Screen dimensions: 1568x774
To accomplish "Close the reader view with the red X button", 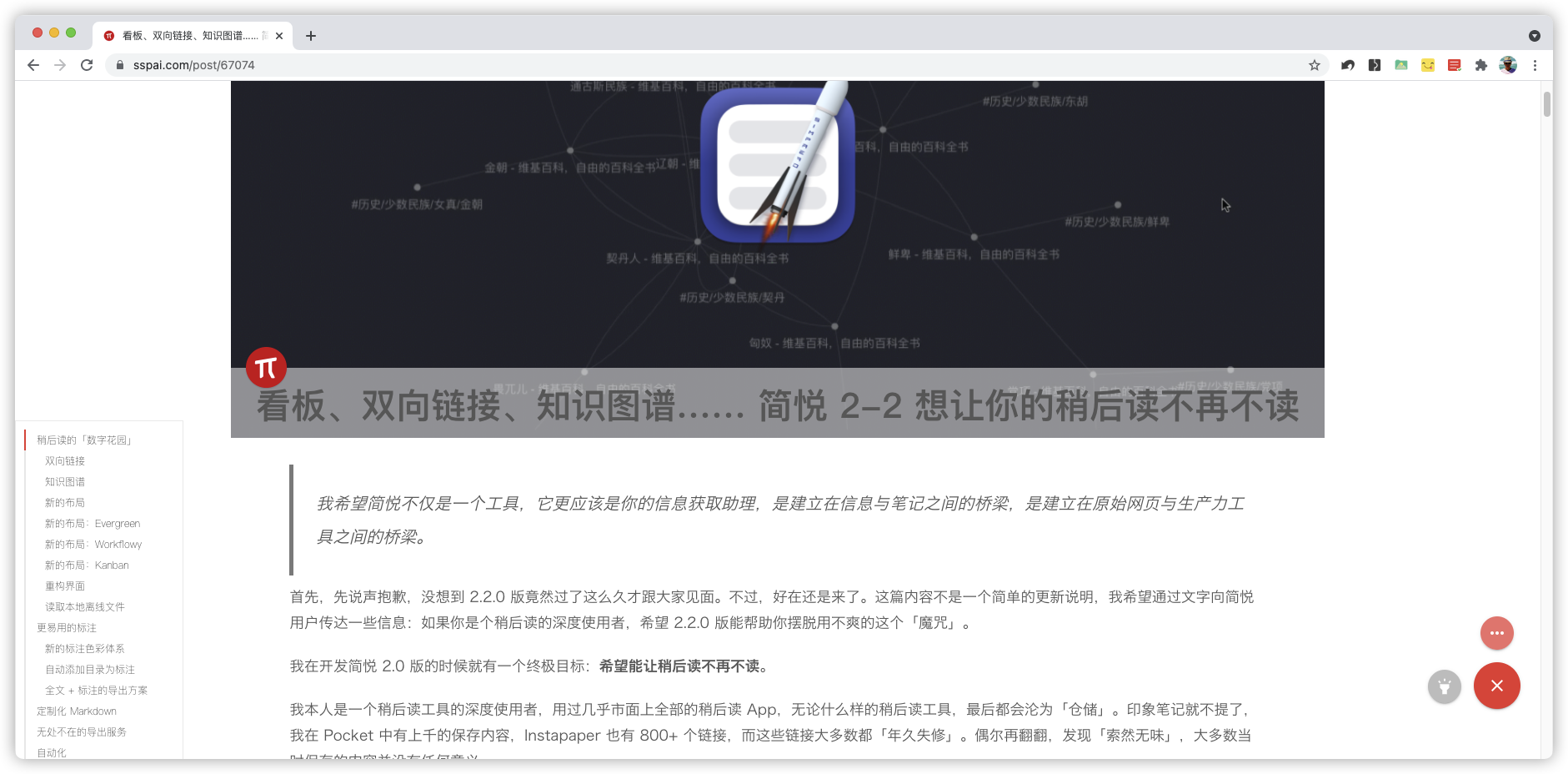I will point(1497,686).
